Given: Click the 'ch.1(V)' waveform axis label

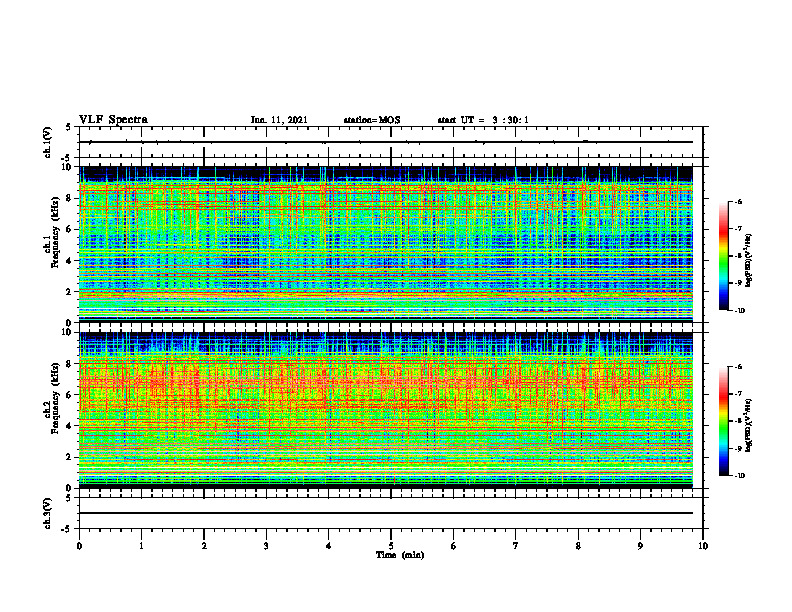Looking at the screenshot, I should (48, 142).
